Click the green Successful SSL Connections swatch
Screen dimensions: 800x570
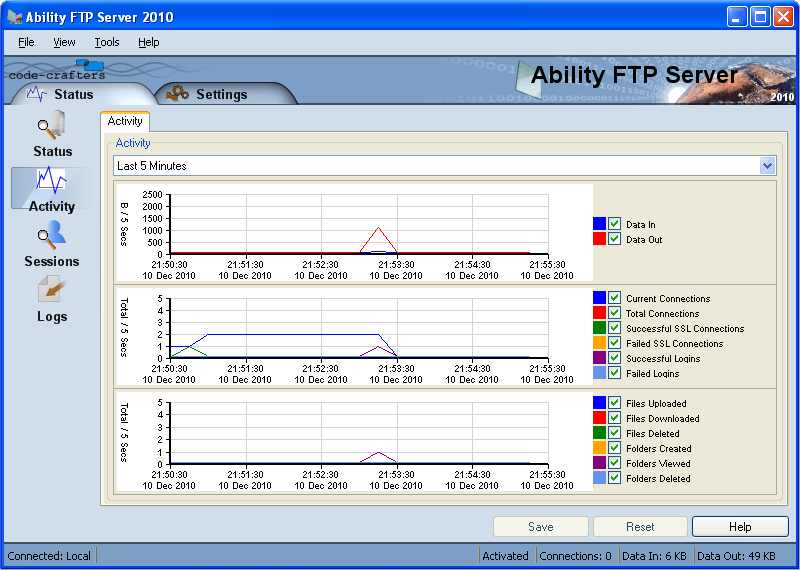599,328
